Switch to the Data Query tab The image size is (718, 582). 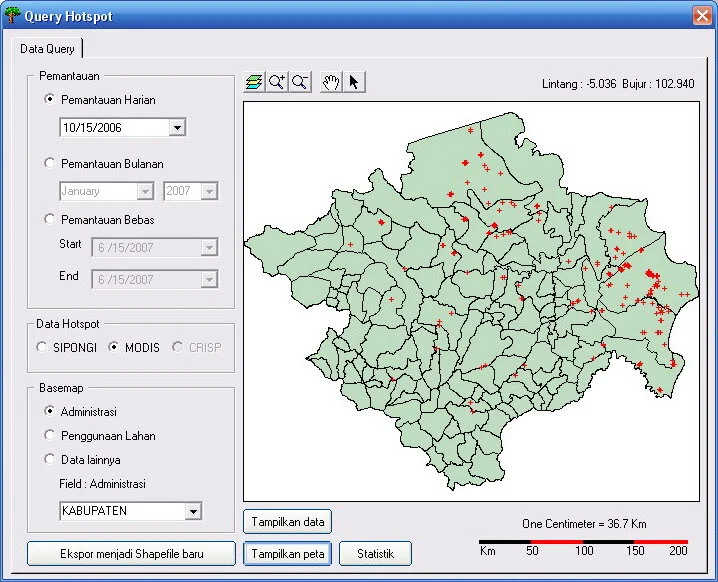47,48
